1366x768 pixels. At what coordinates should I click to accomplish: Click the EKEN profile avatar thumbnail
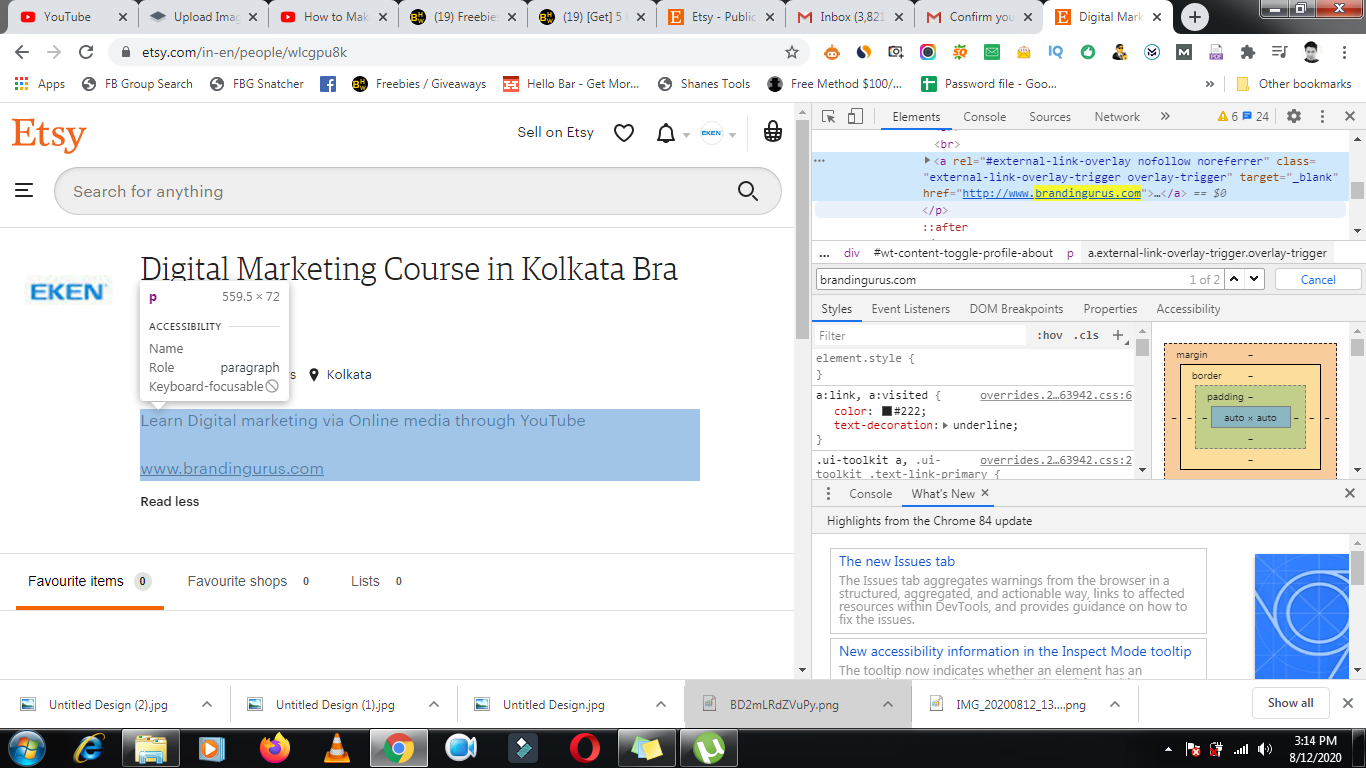pyautogui.click(x=68, y=292)
